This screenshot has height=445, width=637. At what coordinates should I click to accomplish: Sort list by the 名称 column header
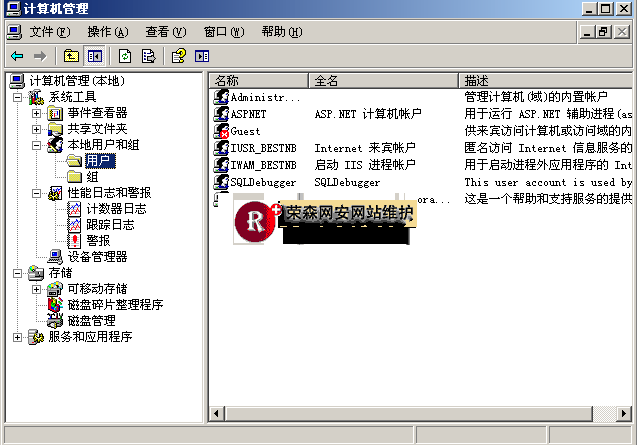(x=258, y=80)
